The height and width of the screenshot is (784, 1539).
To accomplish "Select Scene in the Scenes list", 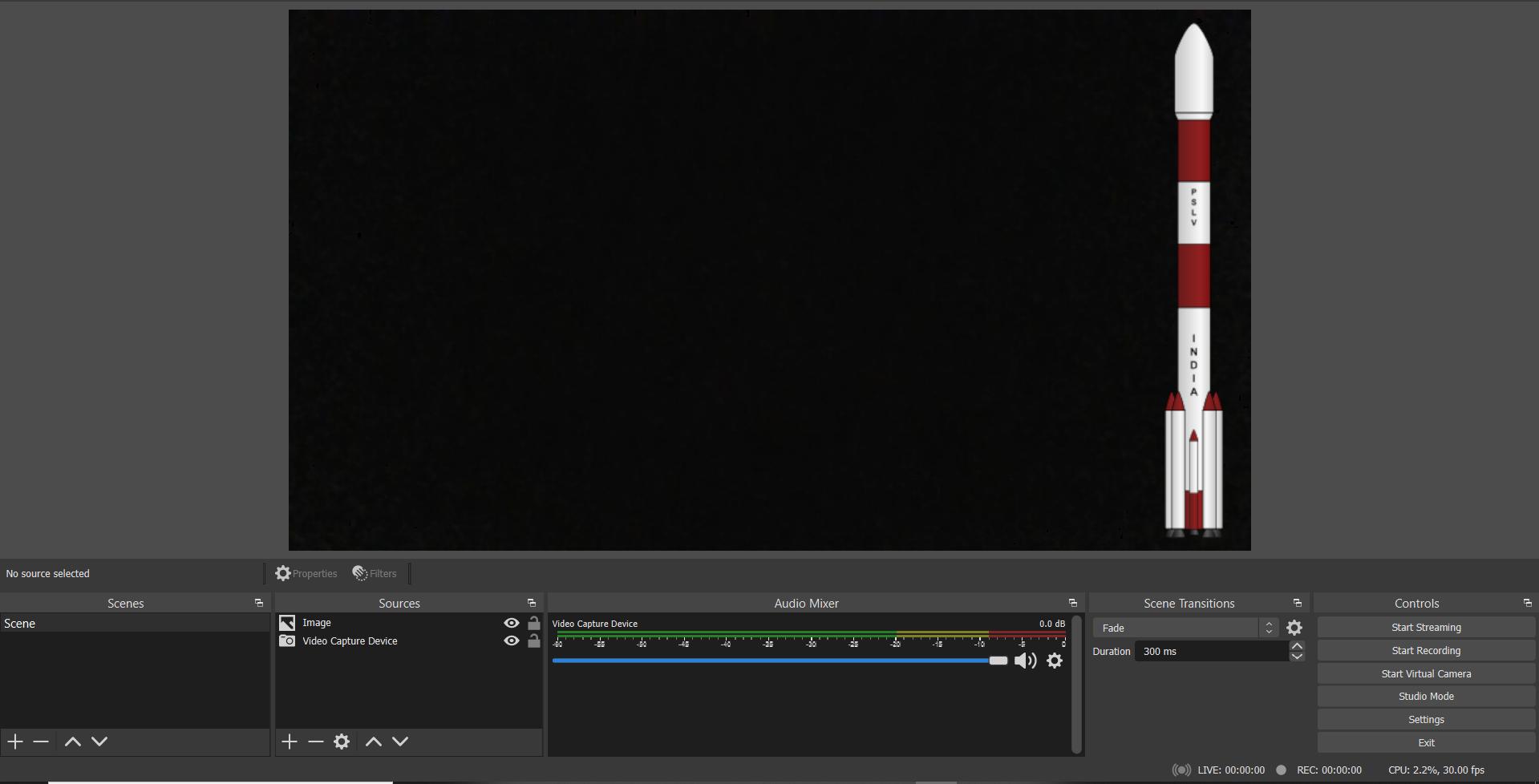I will 135,623.
